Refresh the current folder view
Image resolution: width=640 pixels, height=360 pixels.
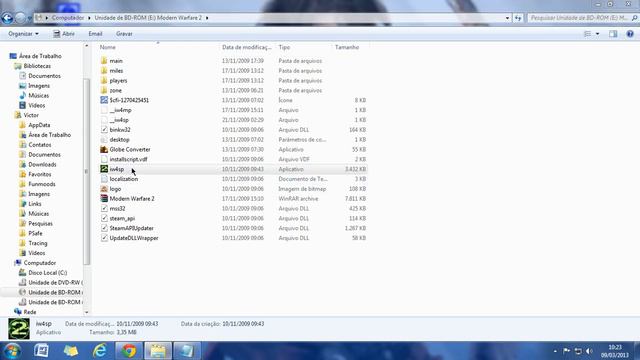[518, 18]
